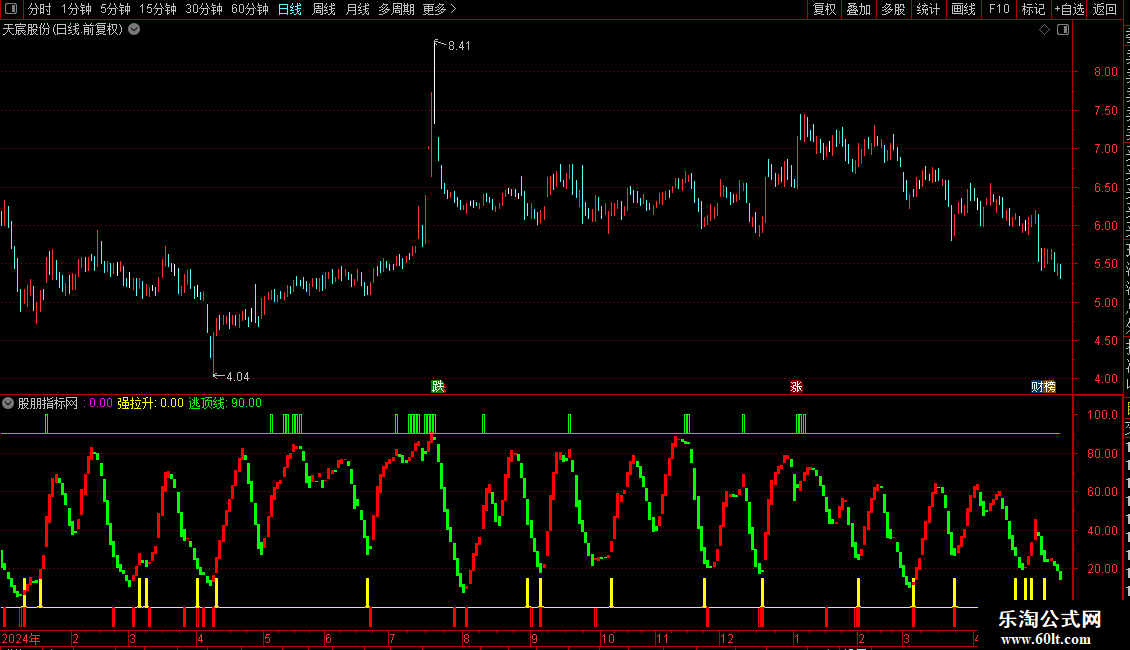Click the 天宸股份(日线.前复权) chart title
The height and width of the screenshot is (650, 1130).
click(63, 30)
